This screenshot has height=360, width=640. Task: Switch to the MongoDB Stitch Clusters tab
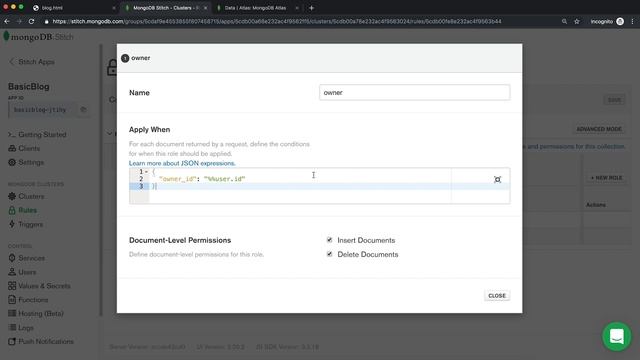click(x=165, y=8)
